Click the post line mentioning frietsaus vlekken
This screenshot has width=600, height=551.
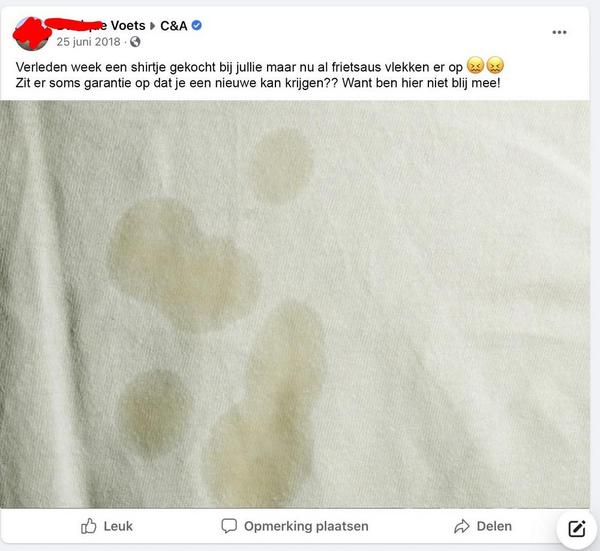click(260, 67)
